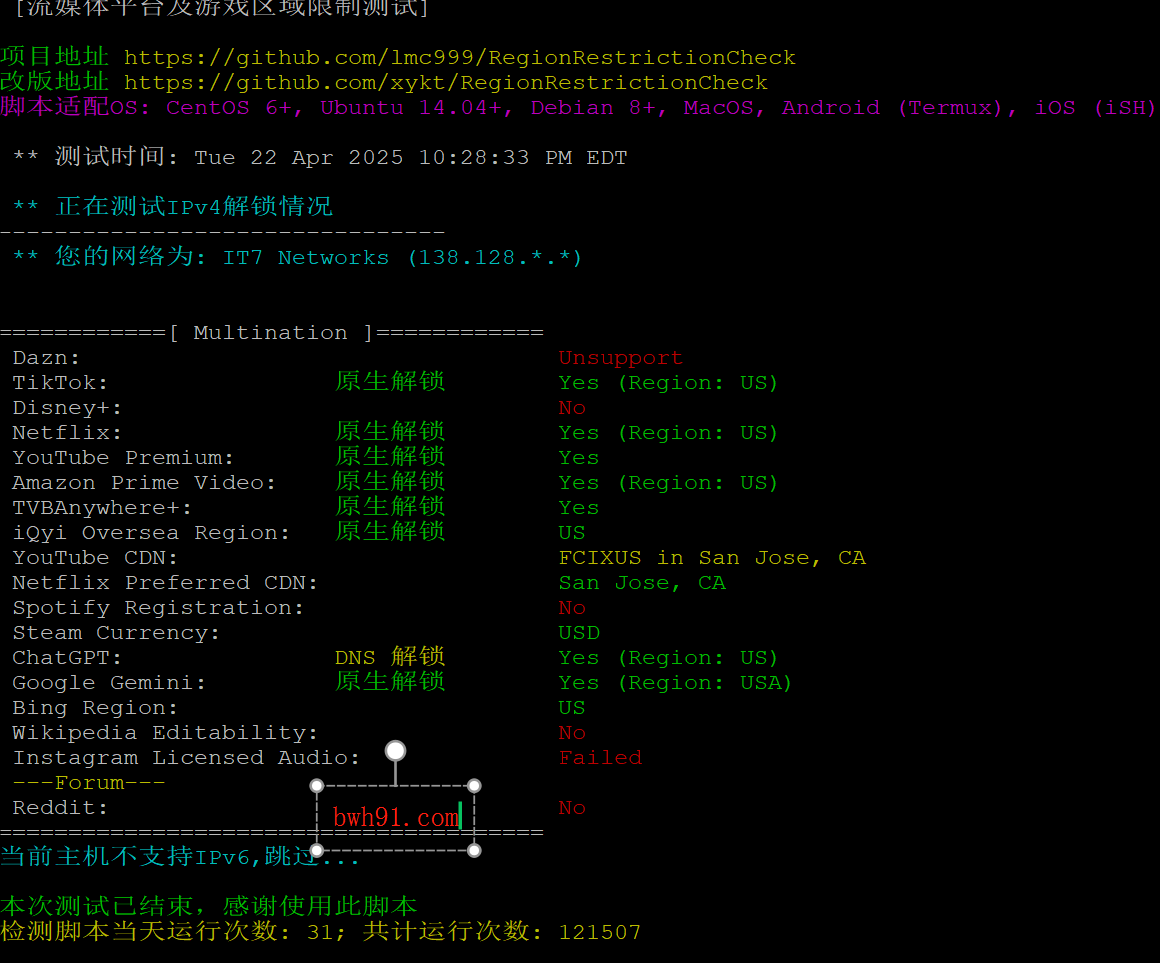Click inside the 'bwh91.com' text box
Viewport: 1160px width, 963px height.
397,817
